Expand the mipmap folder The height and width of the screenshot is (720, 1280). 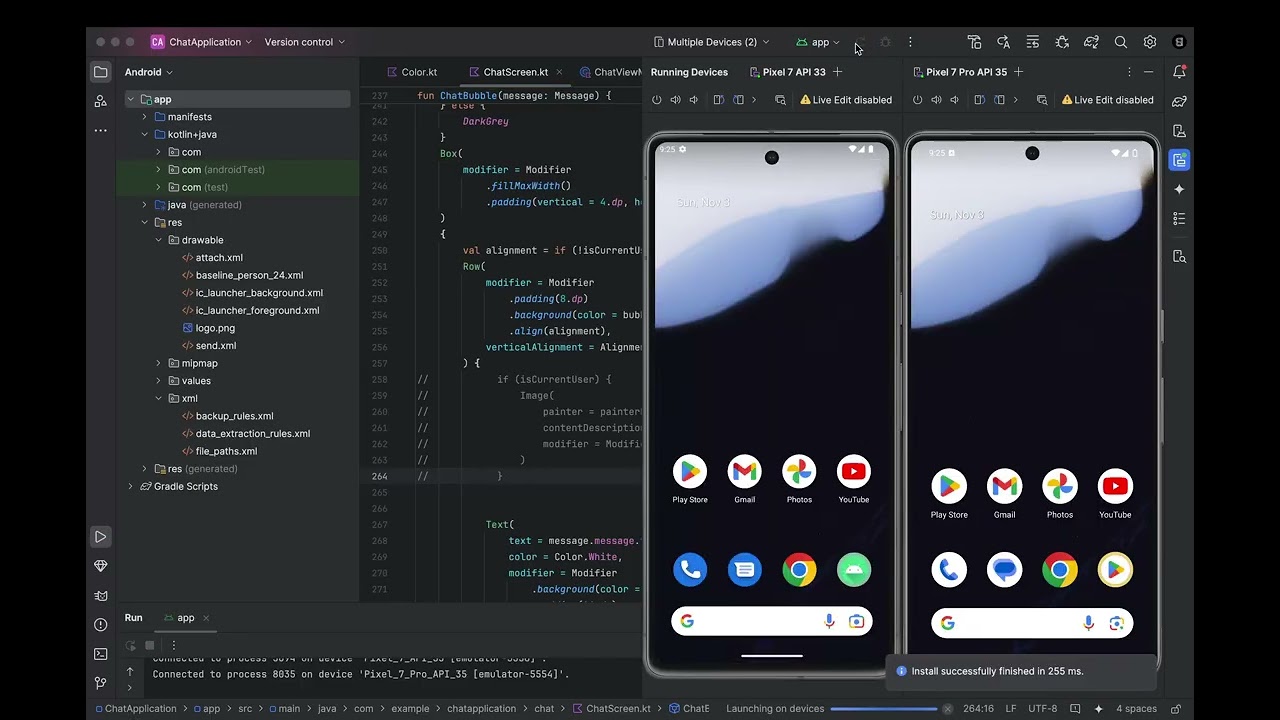[x=158, y=363]
